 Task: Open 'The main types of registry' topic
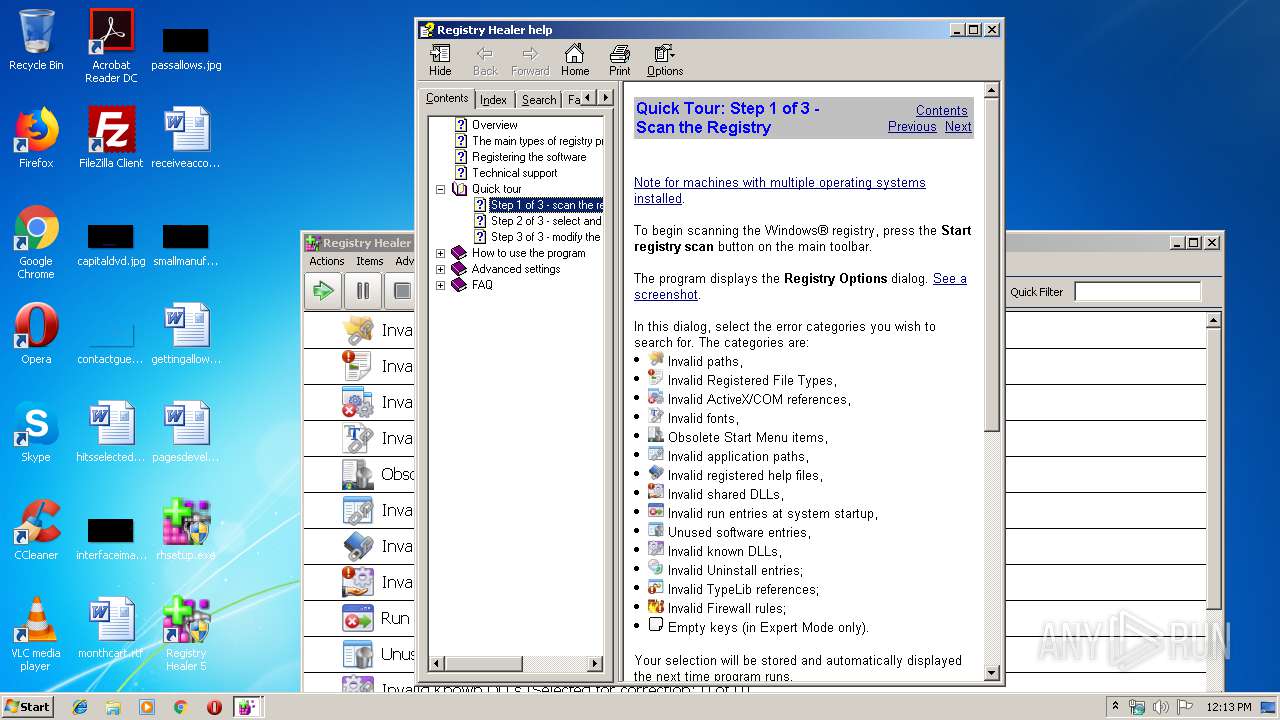click(537, 141)
